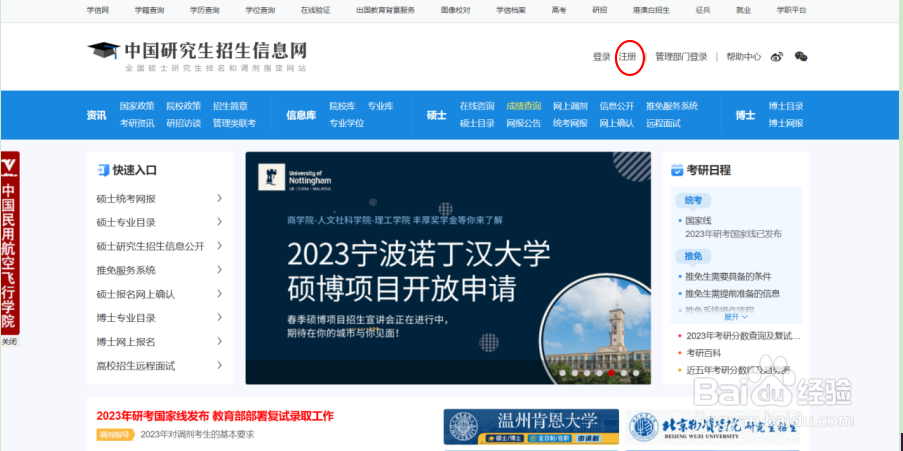Viewport: 903px width, 451px height.
Task: Open 在线验证 in the top bar
Action: [315, 10]
